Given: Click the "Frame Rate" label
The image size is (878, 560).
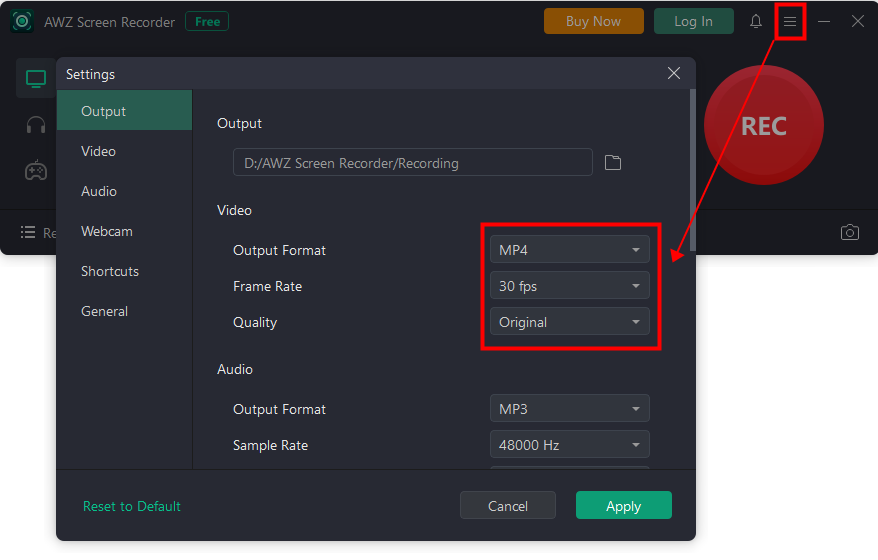Looking at the screenshot, I should click(267, 286).
